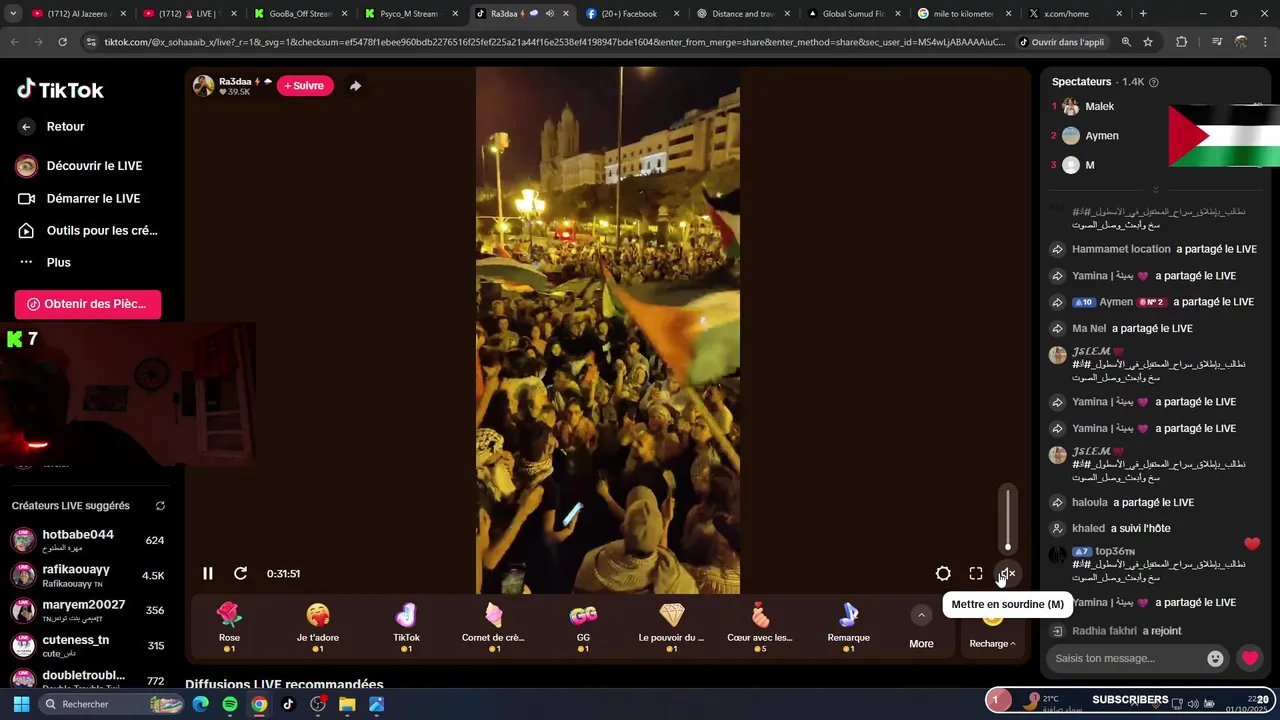This screenshot has height=720, width=1280.
Task: Open Chrome three-dot menu
Action: coord(1265,42)
